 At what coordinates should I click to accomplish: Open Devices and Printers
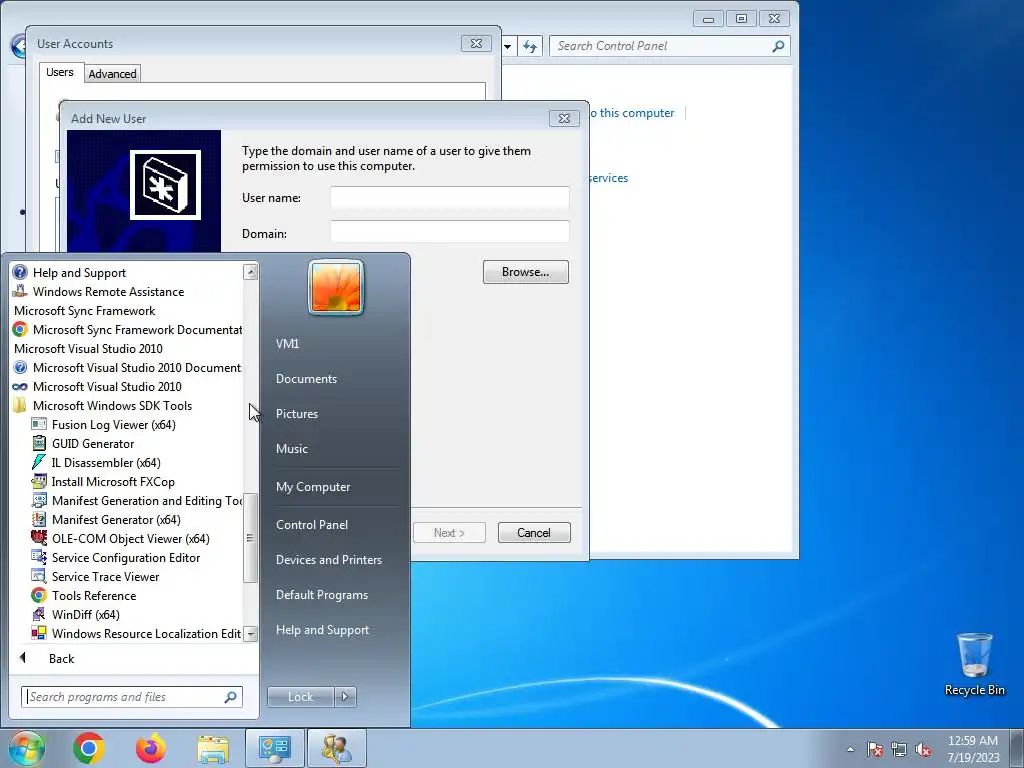(x=328, y=560)
